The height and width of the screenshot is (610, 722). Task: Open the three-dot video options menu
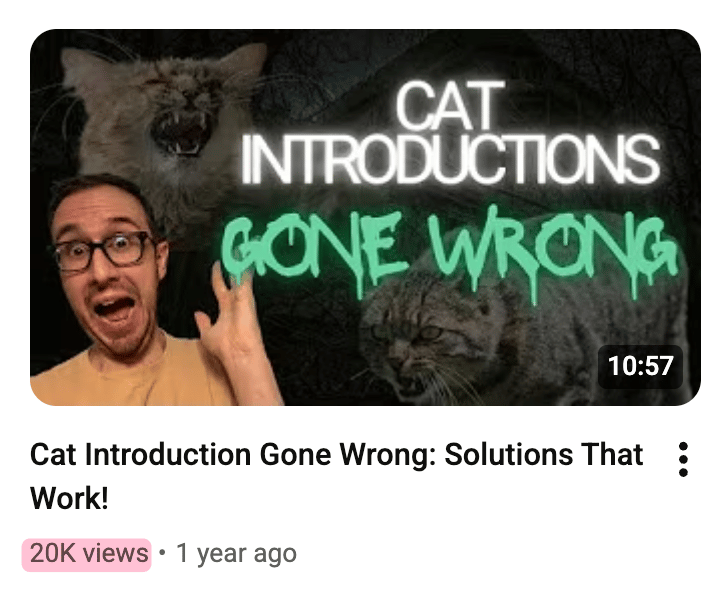683,459
